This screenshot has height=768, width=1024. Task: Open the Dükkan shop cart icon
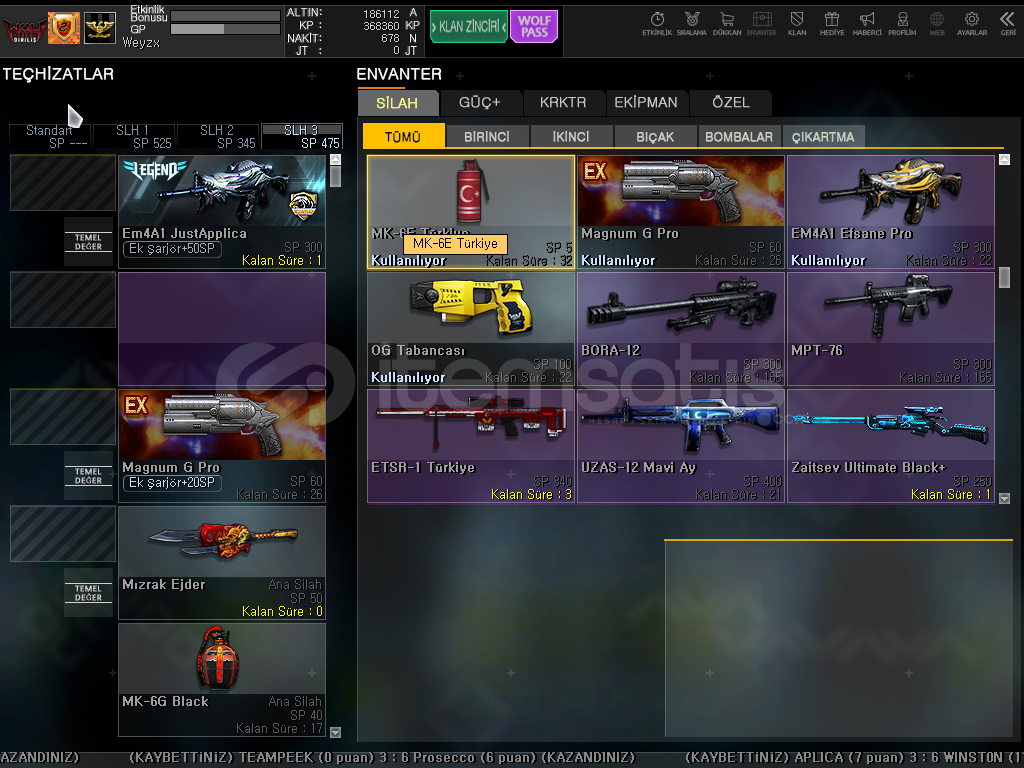(727, 24)
